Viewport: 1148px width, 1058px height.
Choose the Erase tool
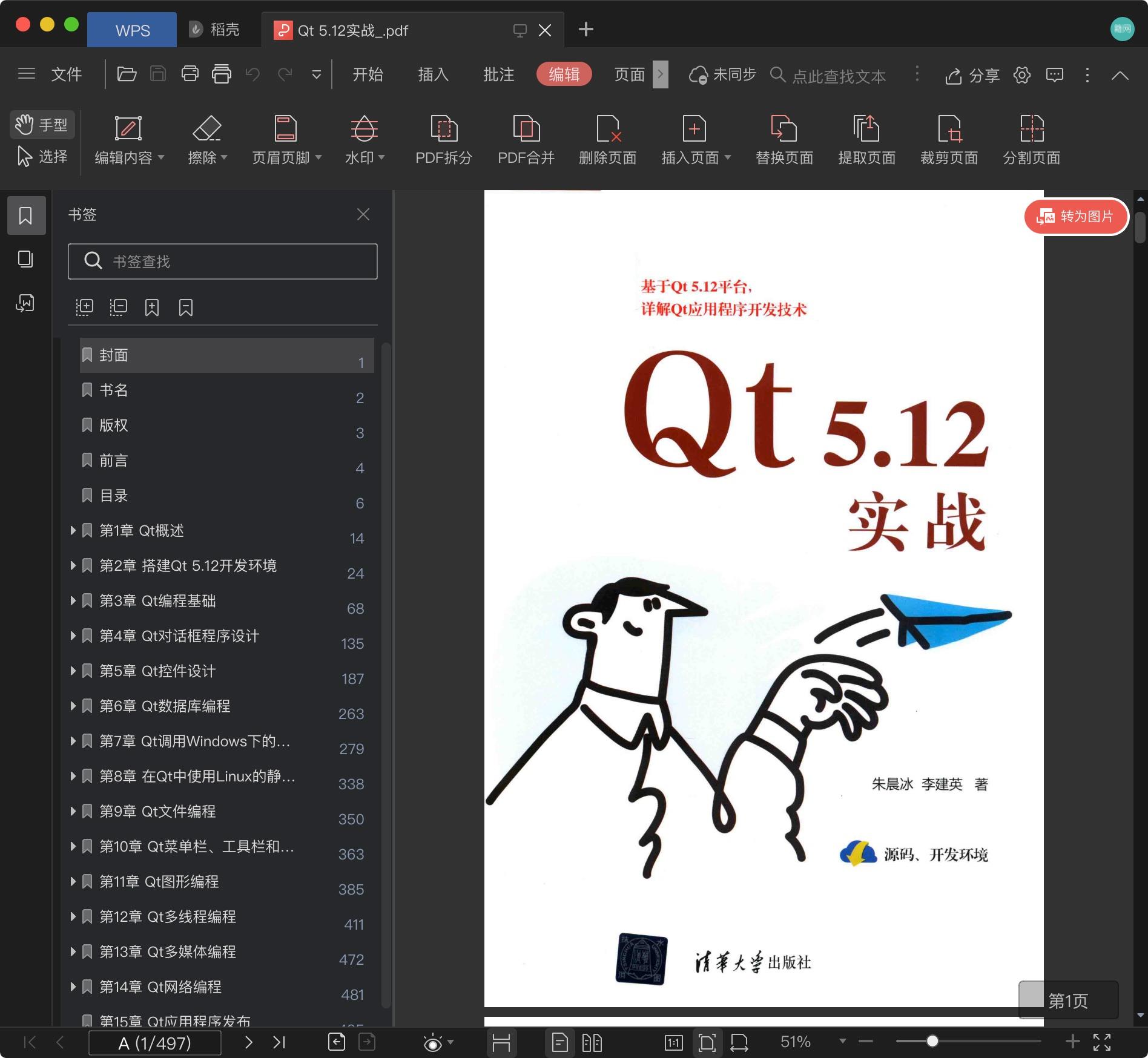coord(206,140)
